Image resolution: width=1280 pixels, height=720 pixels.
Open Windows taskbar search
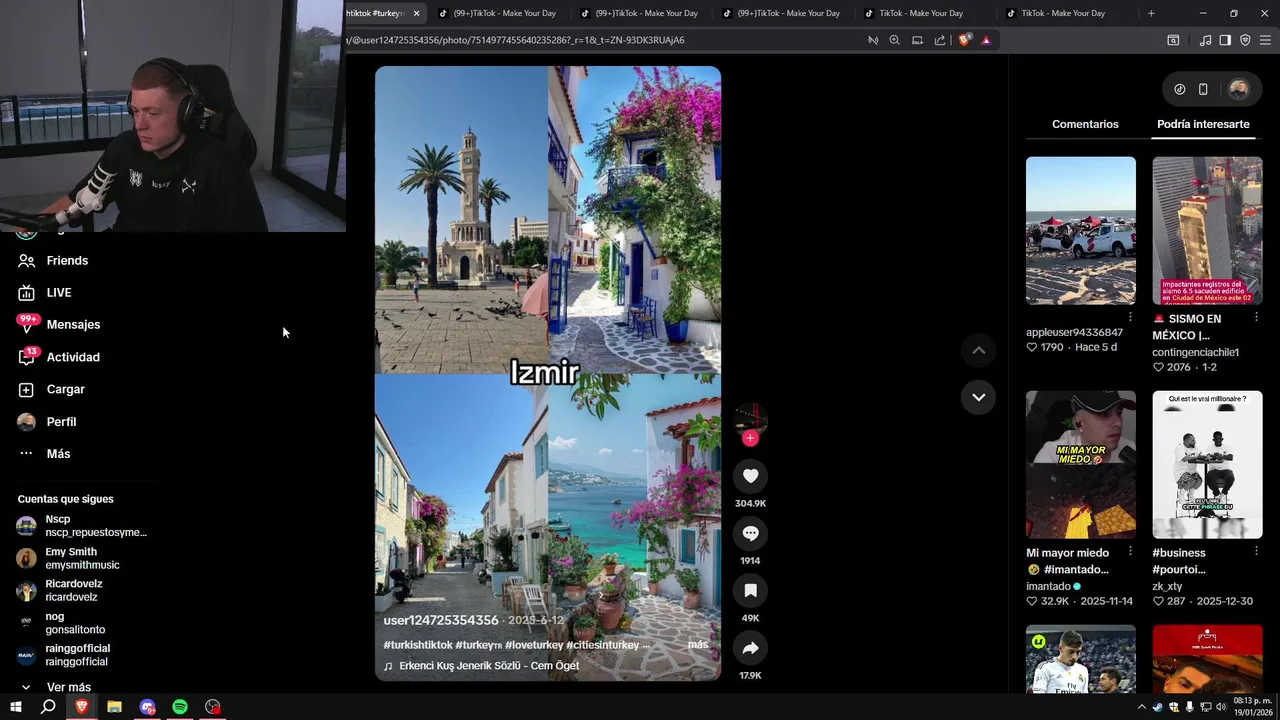pos(48,707)
